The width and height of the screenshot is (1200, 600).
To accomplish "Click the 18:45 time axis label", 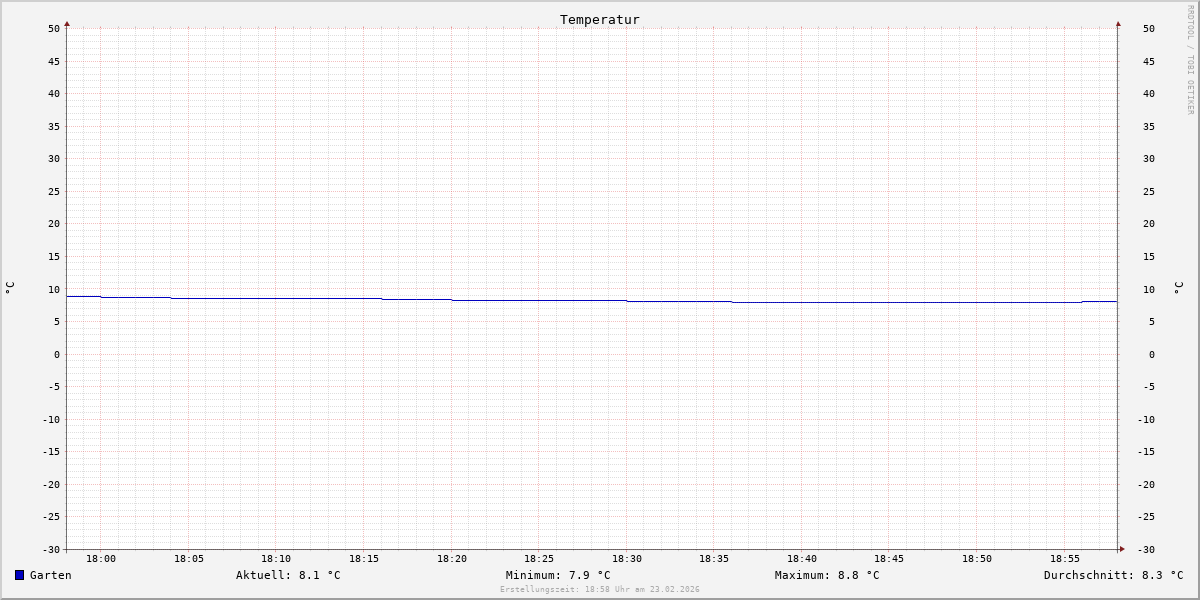I will (890, 558).
